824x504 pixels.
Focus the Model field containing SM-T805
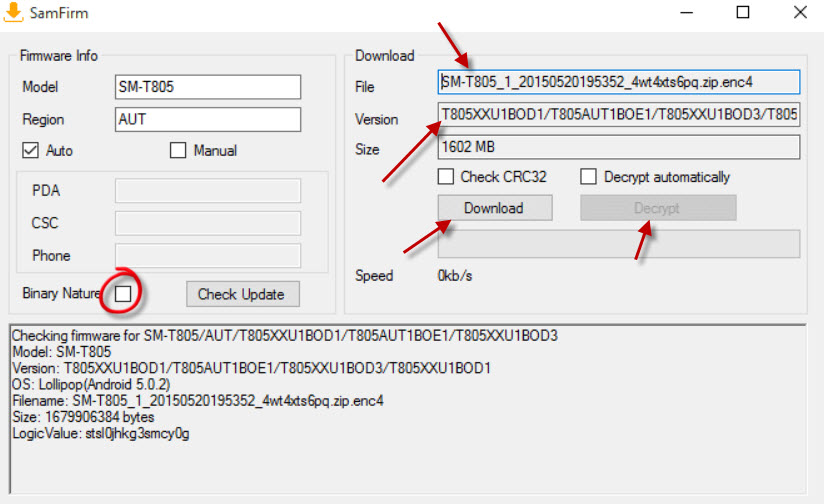pos(208,87)
